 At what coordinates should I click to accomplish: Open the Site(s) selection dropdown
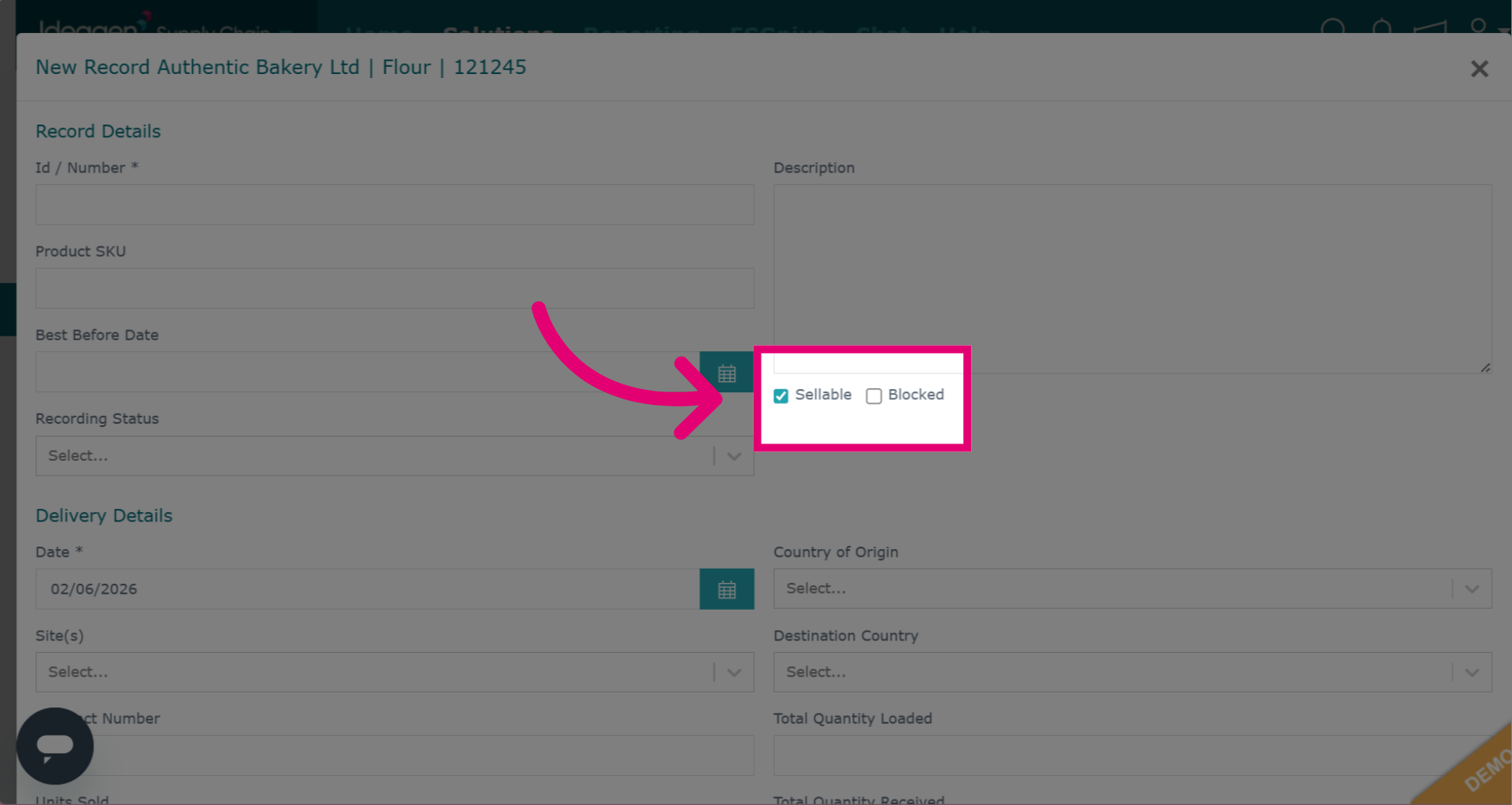point(395,672)
